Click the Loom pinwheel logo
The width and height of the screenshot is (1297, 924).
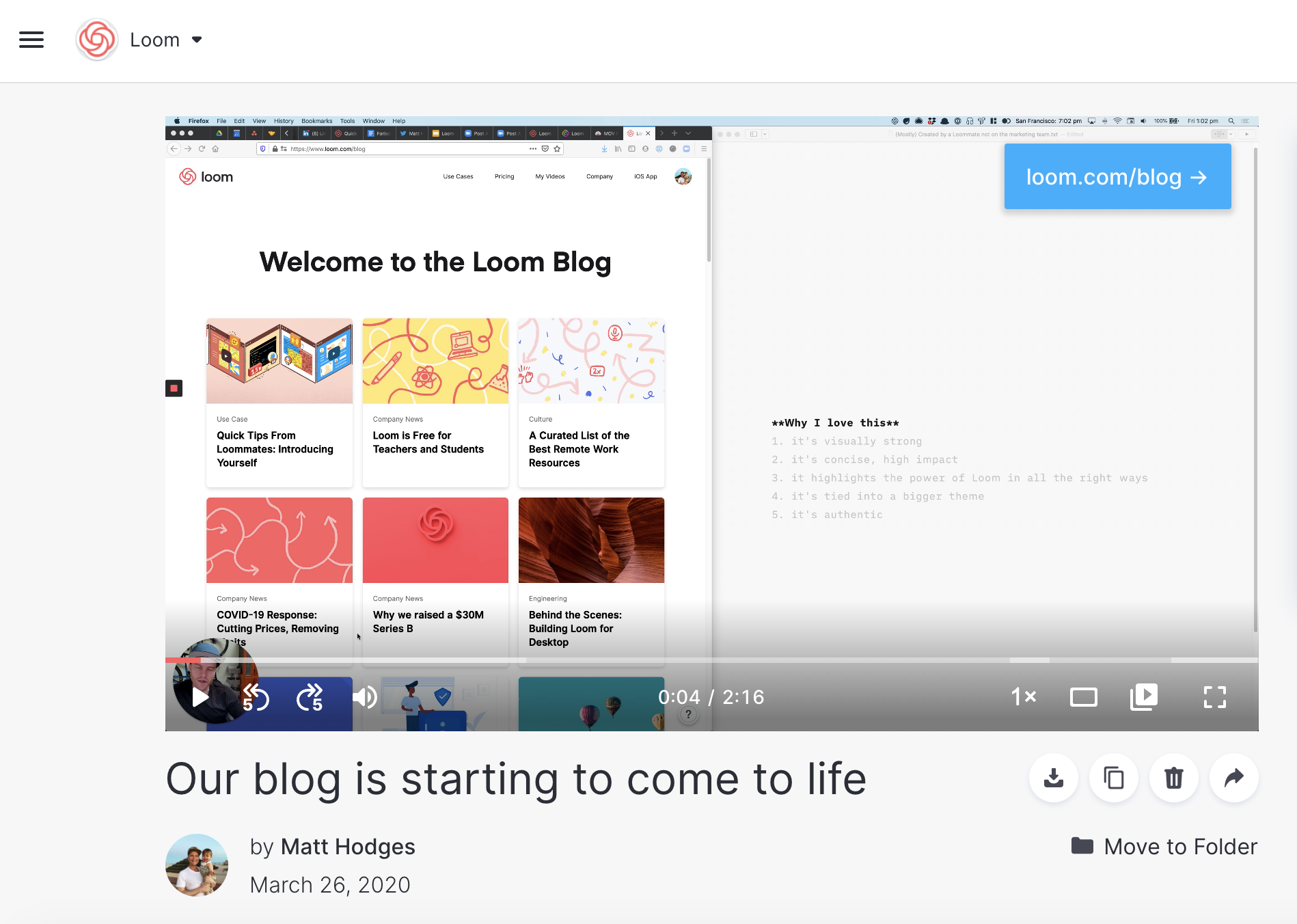[x=97, y=40]
